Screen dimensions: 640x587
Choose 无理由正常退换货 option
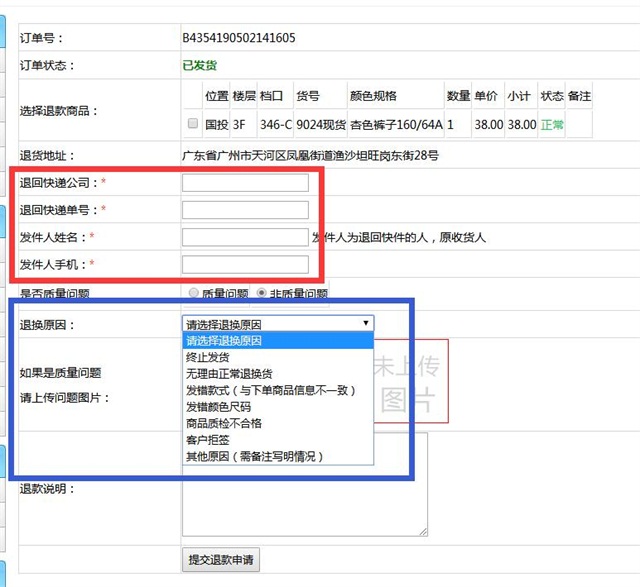coord(278,374)
